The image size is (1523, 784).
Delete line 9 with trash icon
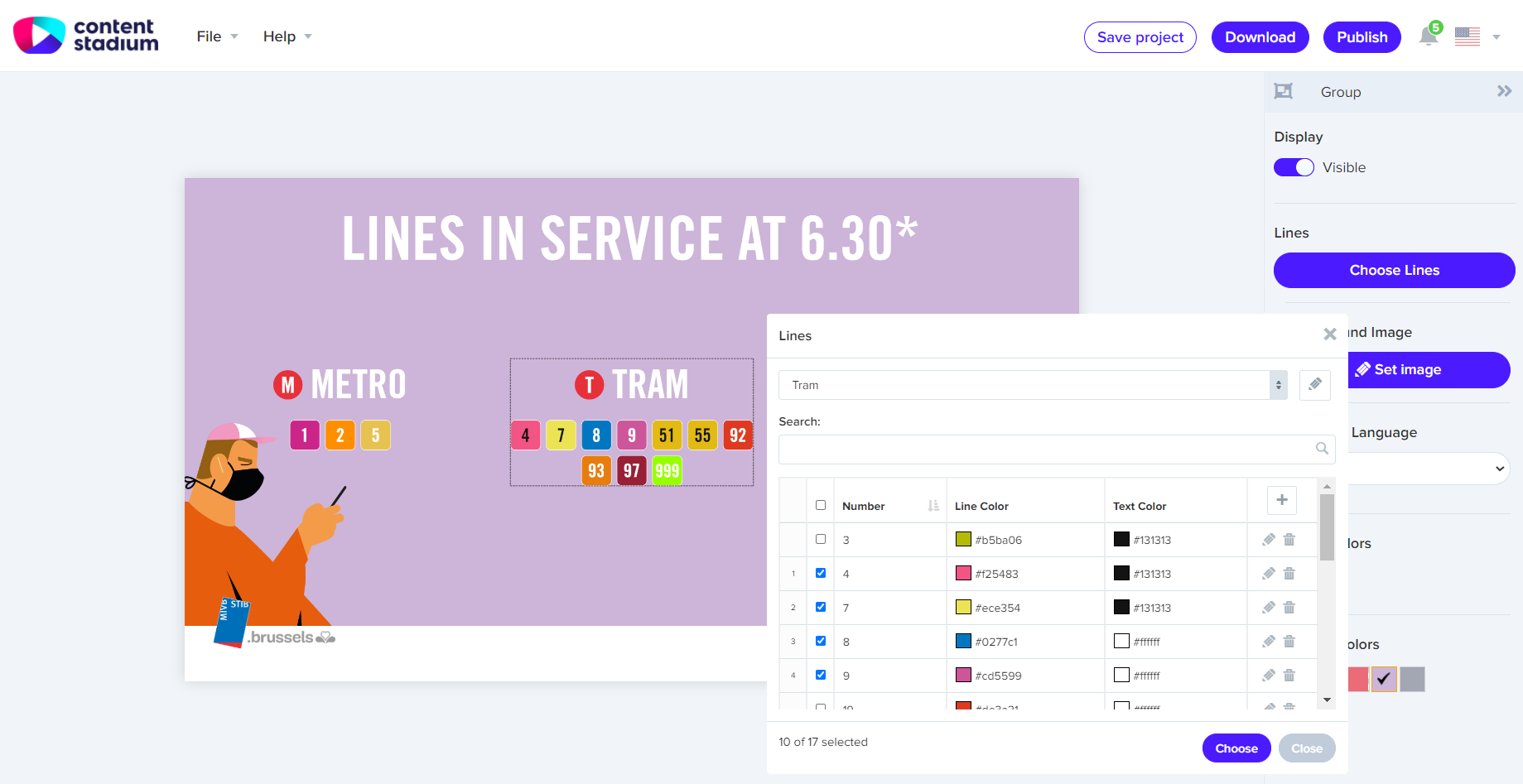[1289, 676]
